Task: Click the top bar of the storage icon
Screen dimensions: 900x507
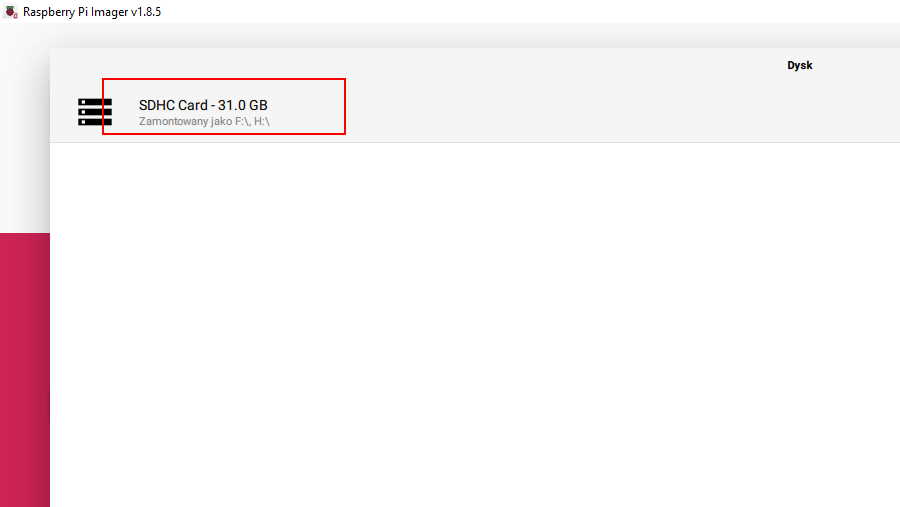Action: click(x=95, y=102)
